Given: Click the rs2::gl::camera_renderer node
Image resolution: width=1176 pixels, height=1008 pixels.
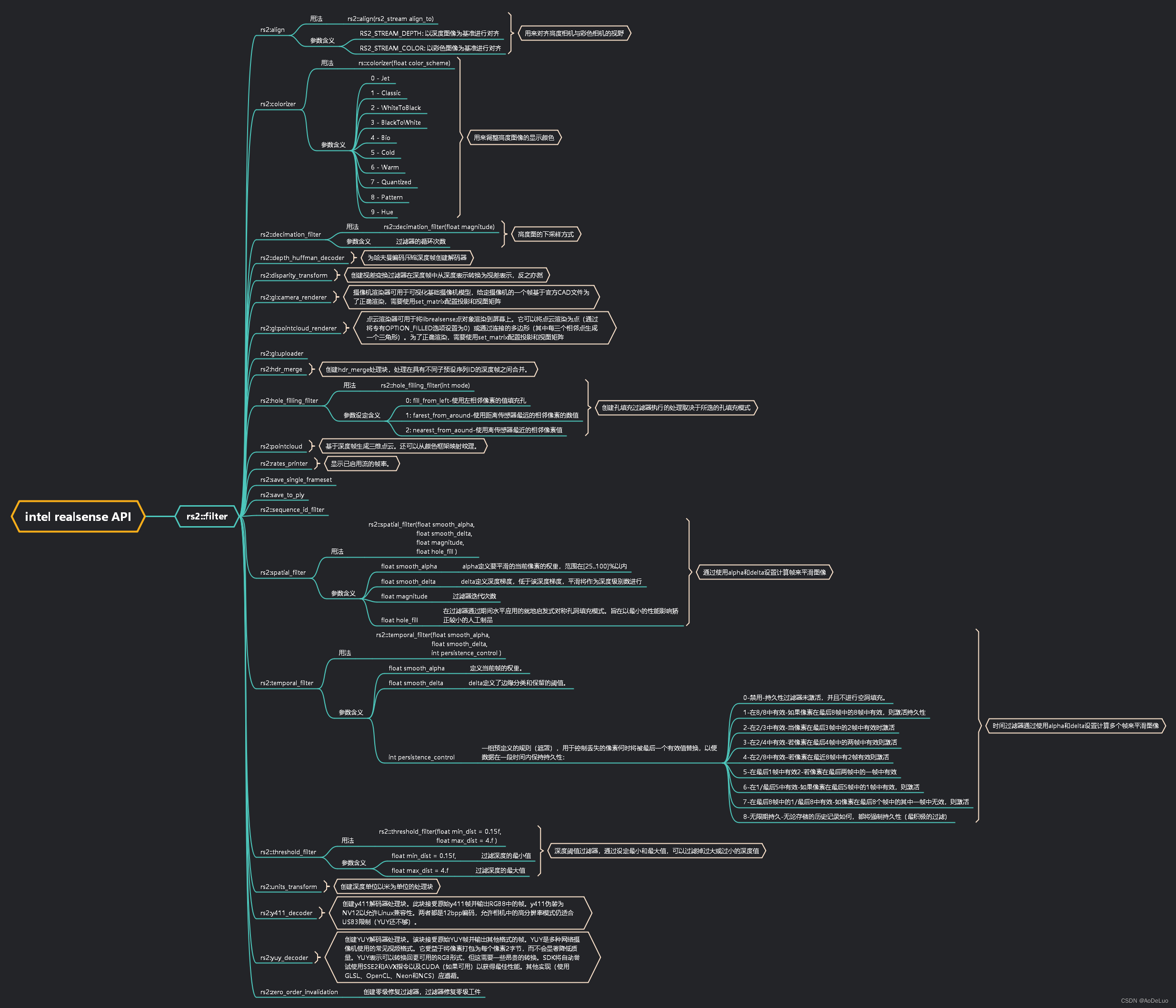Looking at the screenshot, I should [293, 298].
